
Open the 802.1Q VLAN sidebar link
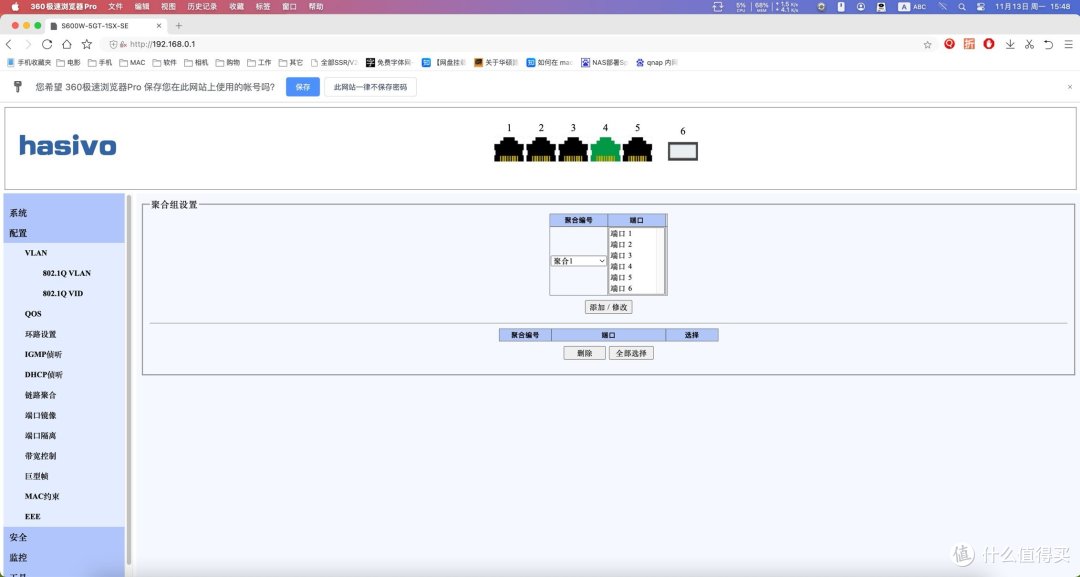(x=66, y=273)
